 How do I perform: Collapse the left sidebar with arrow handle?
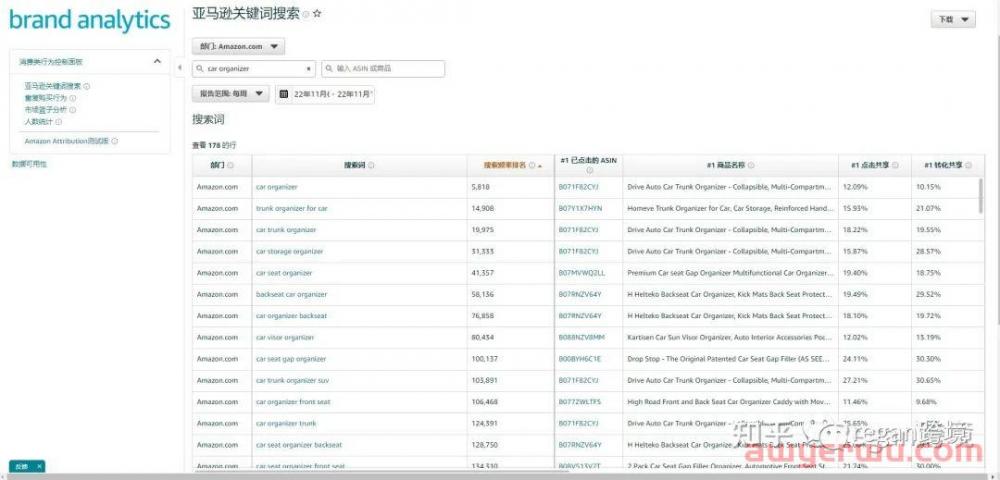click(179, 67)
